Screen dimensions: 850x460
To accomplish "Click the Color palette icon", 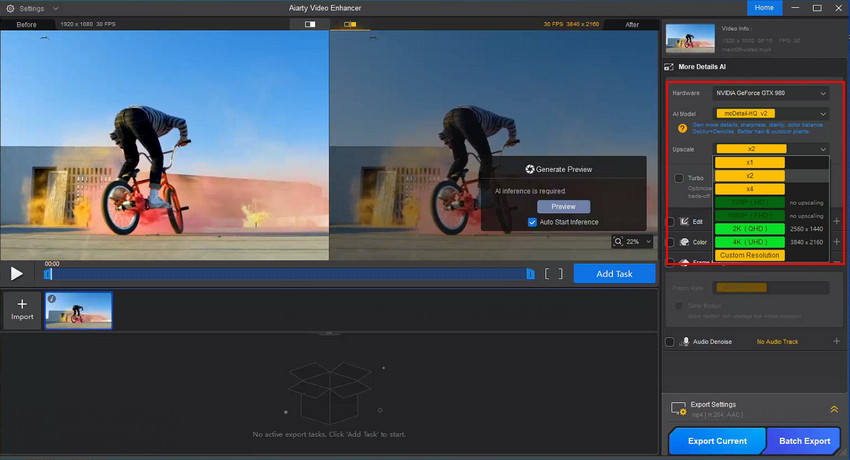I will pos(684,242).
